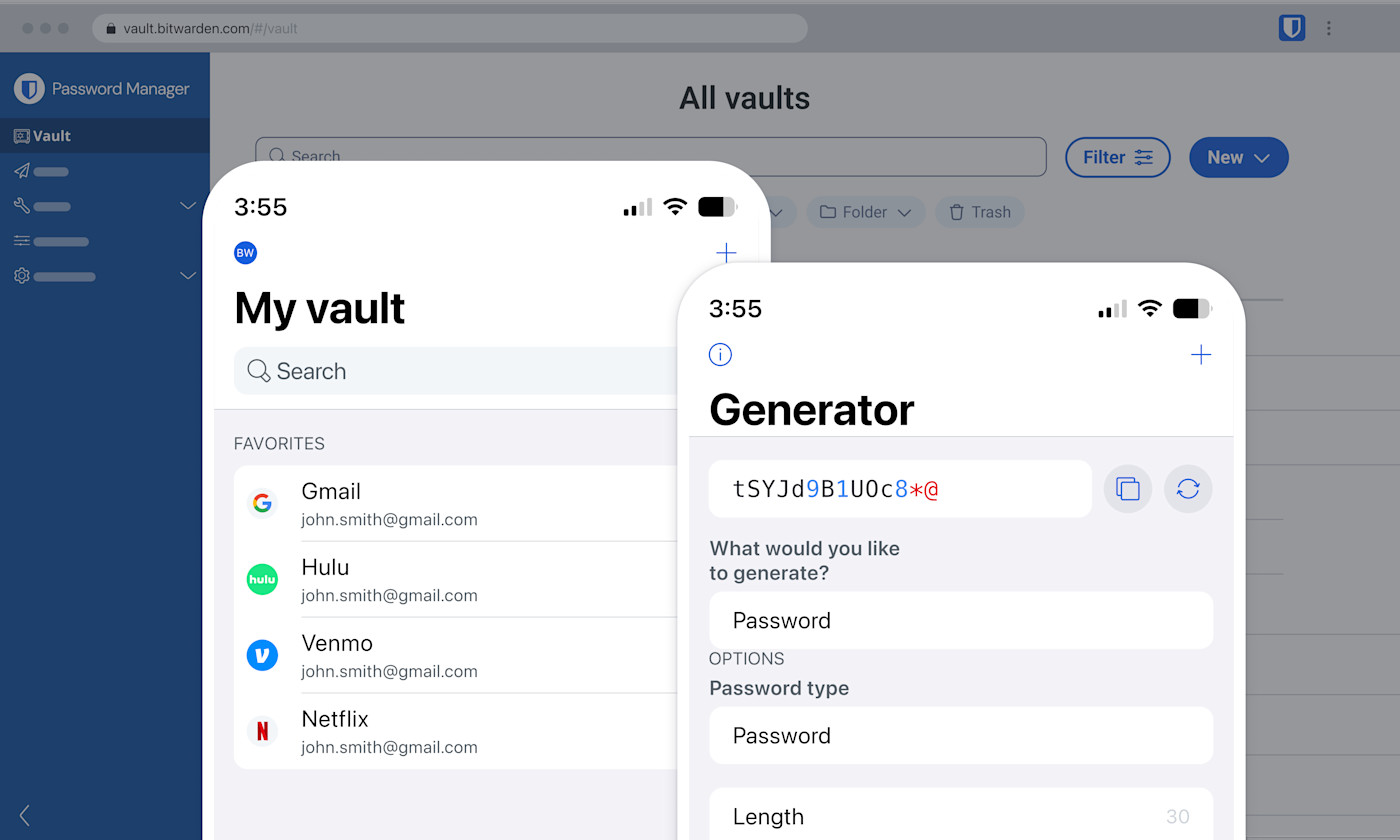The image size is (1400, 840).
Task: Select Vault in the sidebar
Action: pyautogui.click(x=52, y=136)
